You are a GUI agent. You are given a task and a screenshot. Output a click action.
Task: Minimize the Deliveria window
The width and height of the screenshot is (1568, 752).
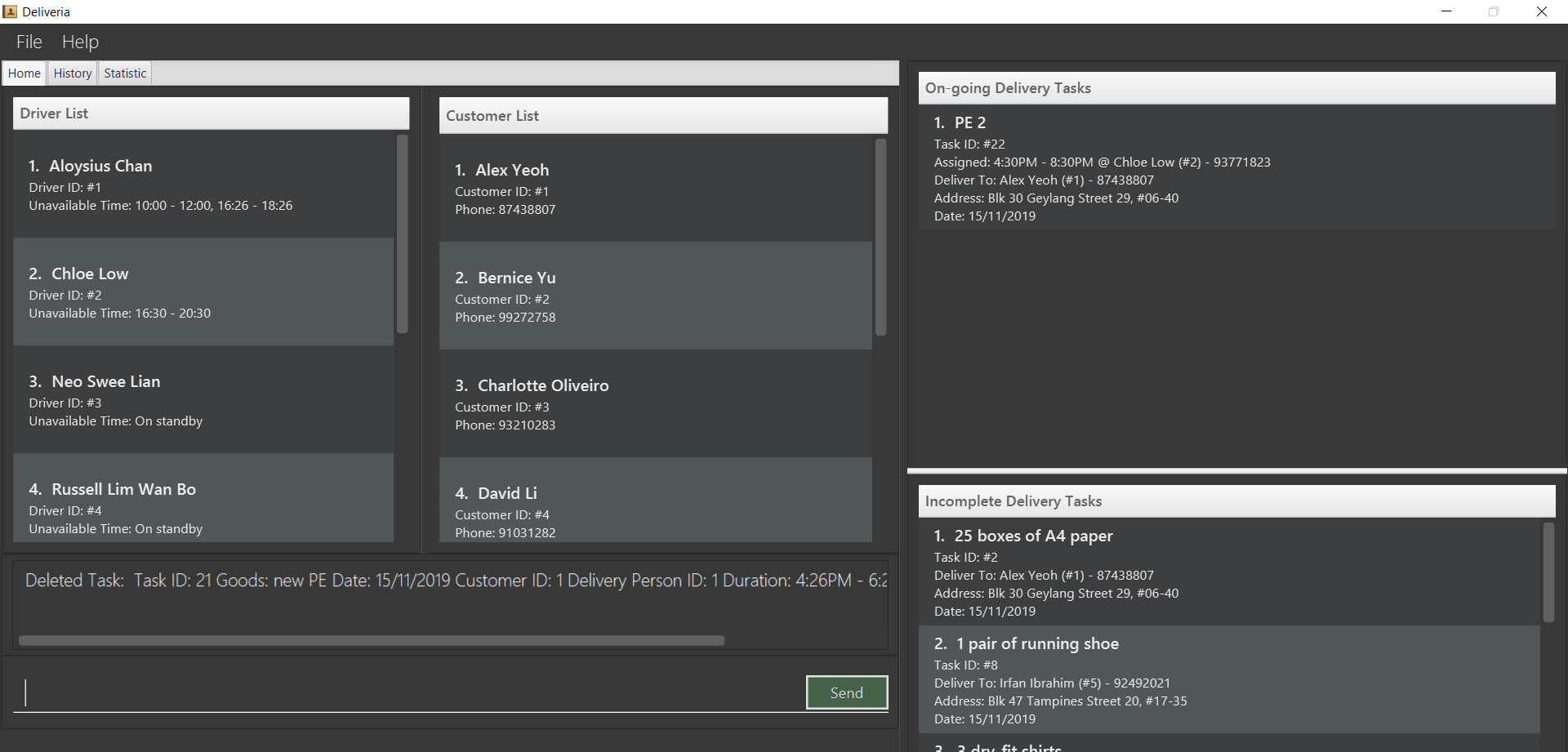(1446, 11)
